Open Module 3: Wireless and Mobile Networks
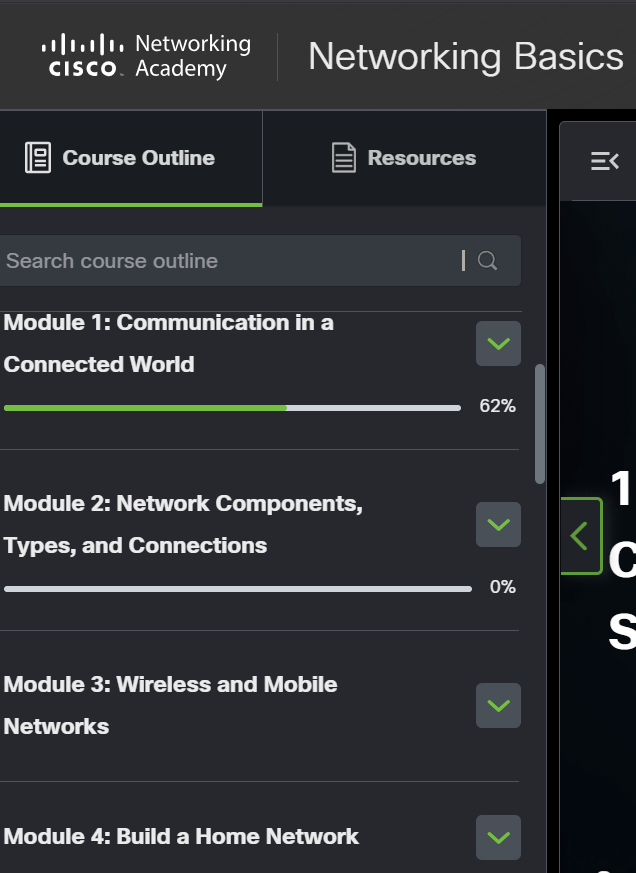The width and height of the screenshot is (636, 873). tap(170, 705)
